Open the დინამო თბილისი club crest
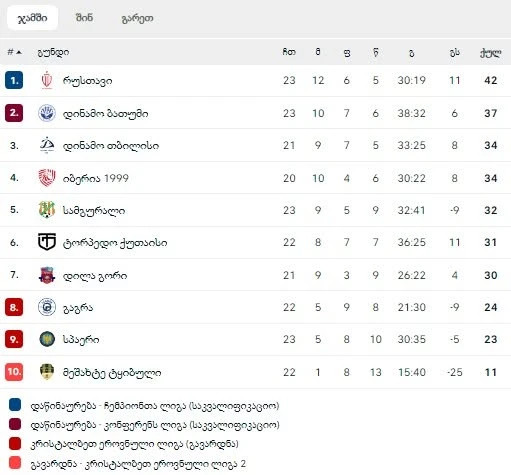511x475 pixels. pos(47,145)
